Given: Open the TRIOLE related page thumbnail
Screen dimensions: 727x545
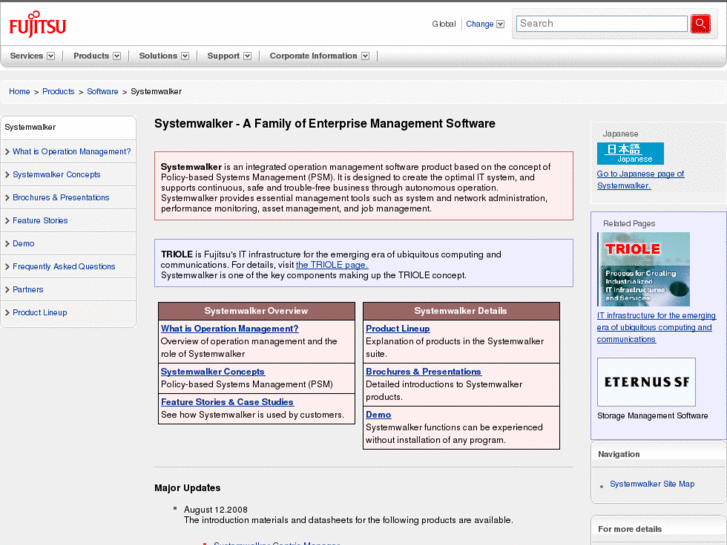Looking at the screenshot, I should tap(643, 269).
